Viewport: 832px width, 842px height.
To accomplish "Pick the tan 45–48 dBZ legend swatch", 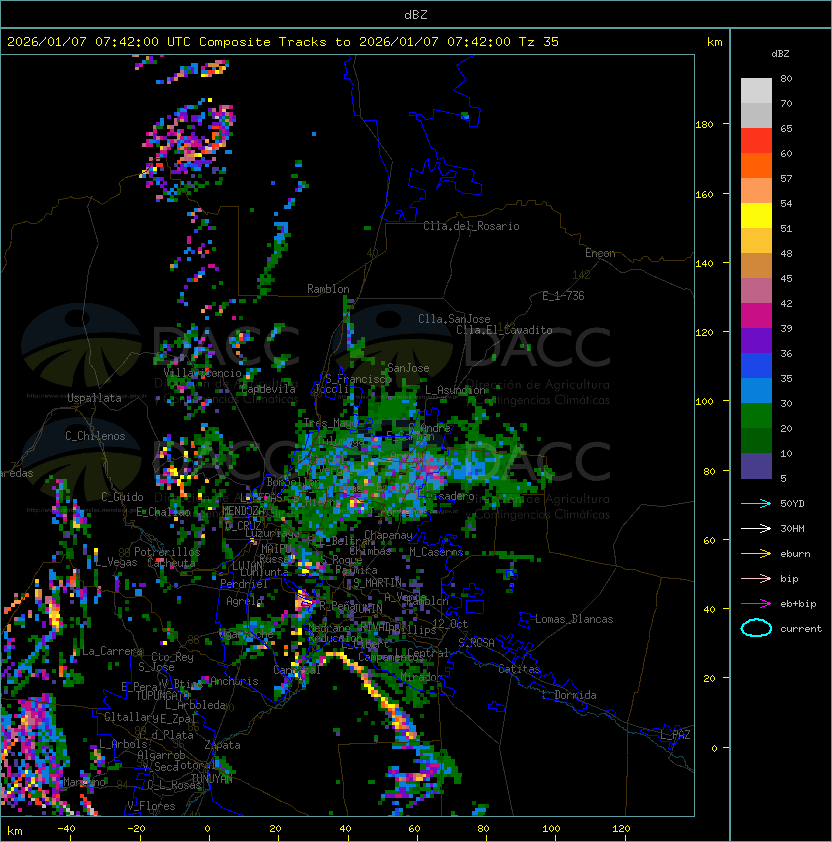I will [x=756, y=266].
